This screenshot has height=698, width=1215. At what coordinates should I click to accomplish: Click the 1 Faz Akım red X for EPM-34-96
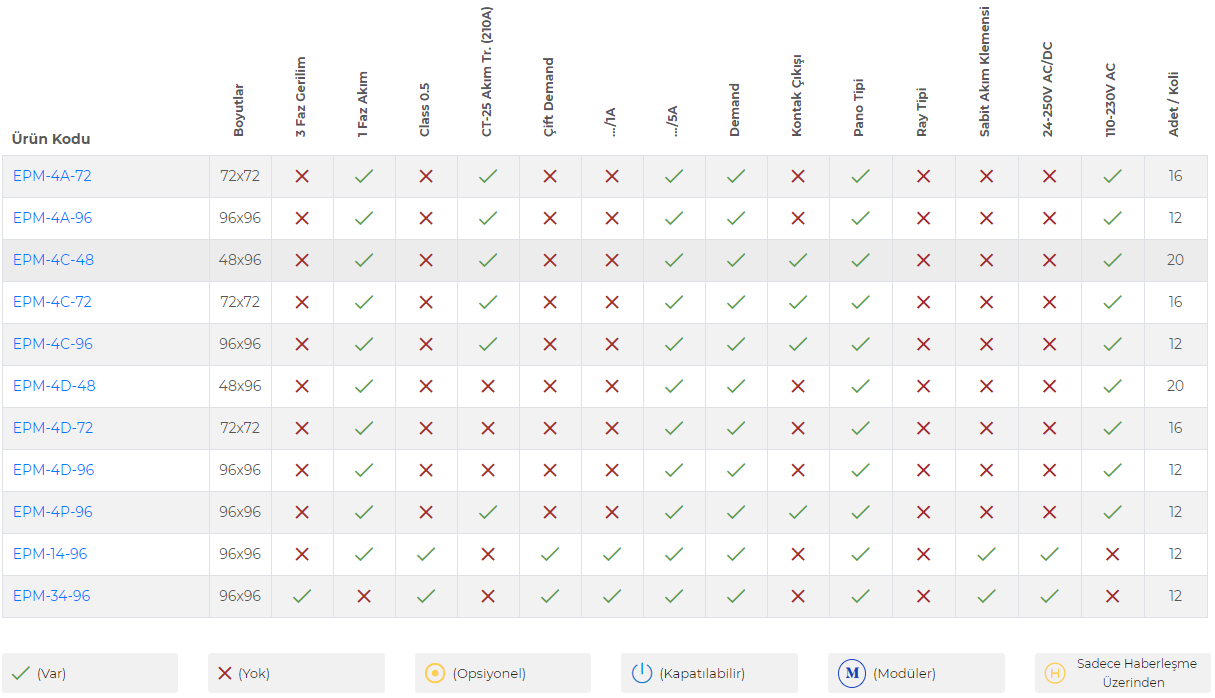point(364,596)
